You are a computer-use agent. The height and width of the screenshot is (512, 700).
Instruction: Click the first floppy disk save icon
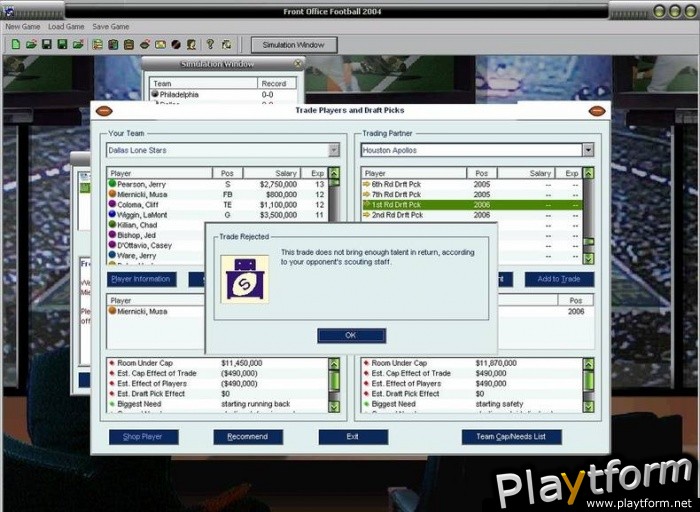pyautogui.click(x=46, y=44)
